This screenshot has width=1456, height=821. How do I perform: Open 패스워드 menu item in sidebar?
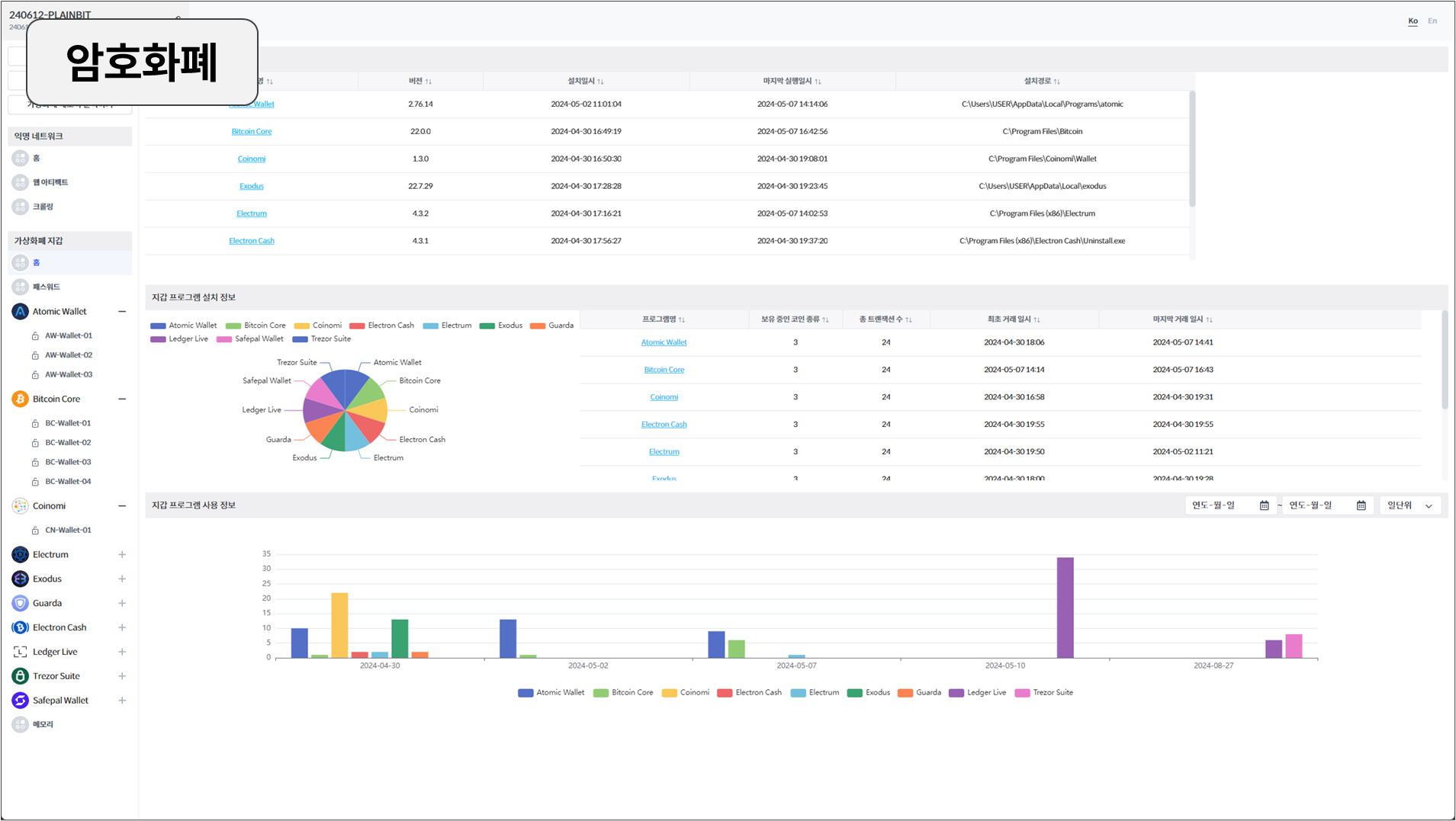point(46,287)
